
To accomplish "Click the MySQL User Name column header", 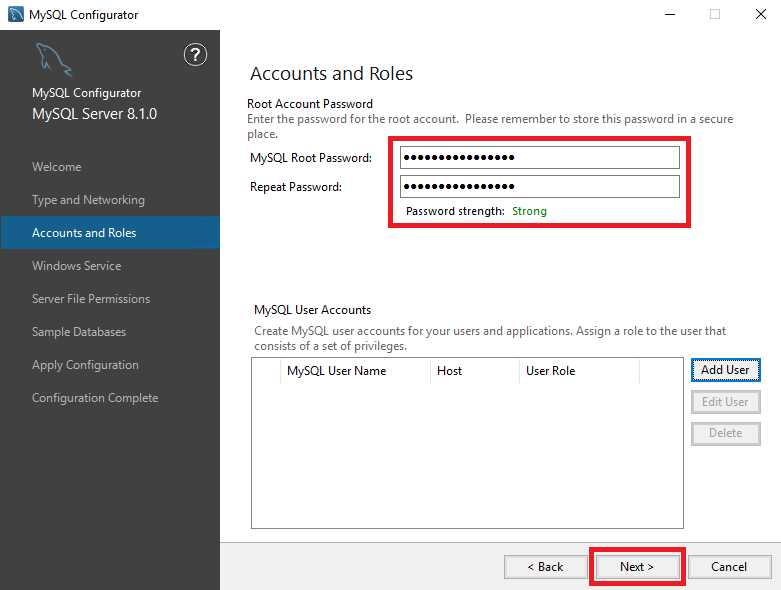I will pos(355,371).
